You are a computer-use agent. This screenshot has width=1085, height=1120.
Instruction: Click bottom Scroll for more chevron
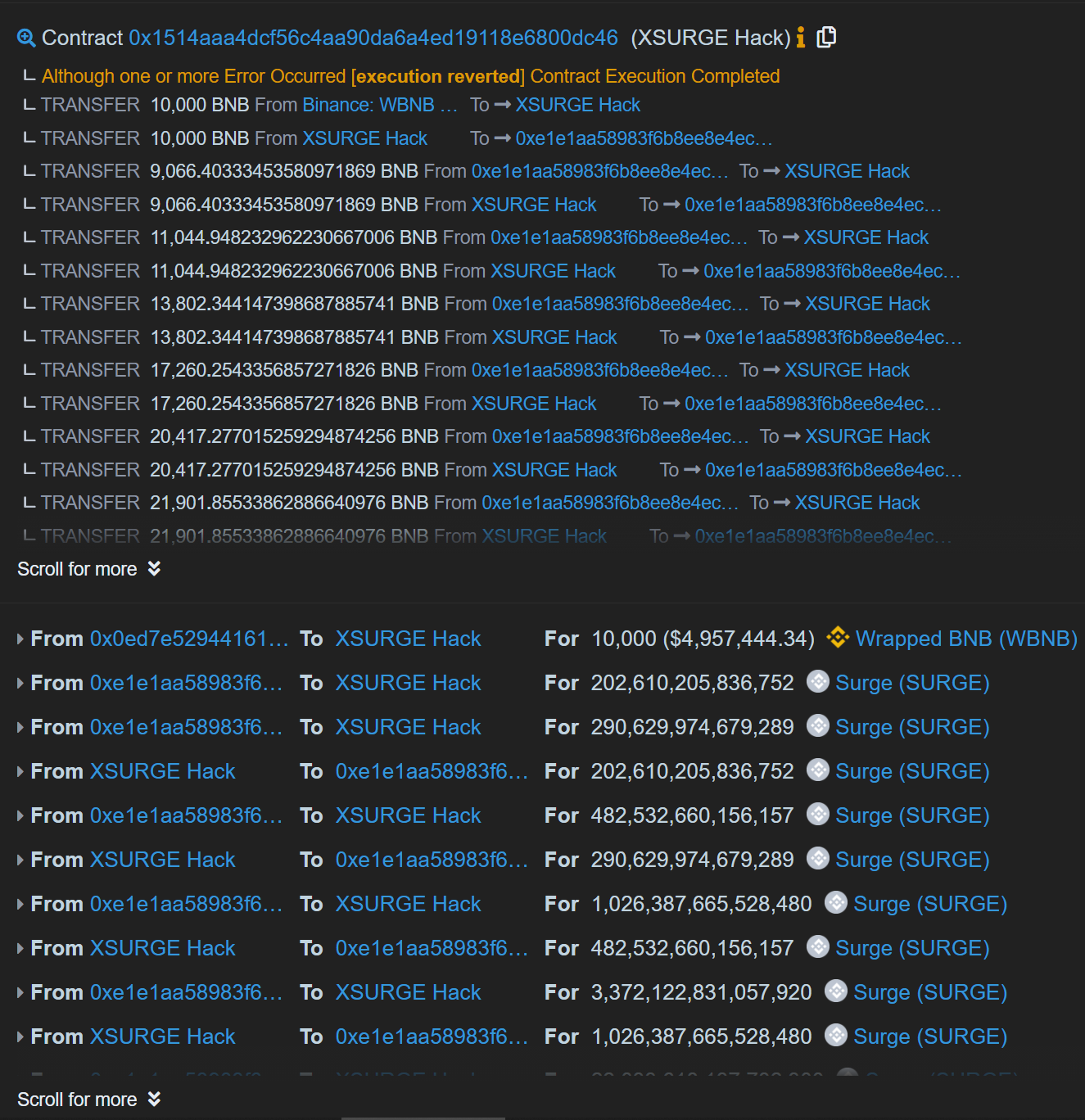tap(154, 1099)
